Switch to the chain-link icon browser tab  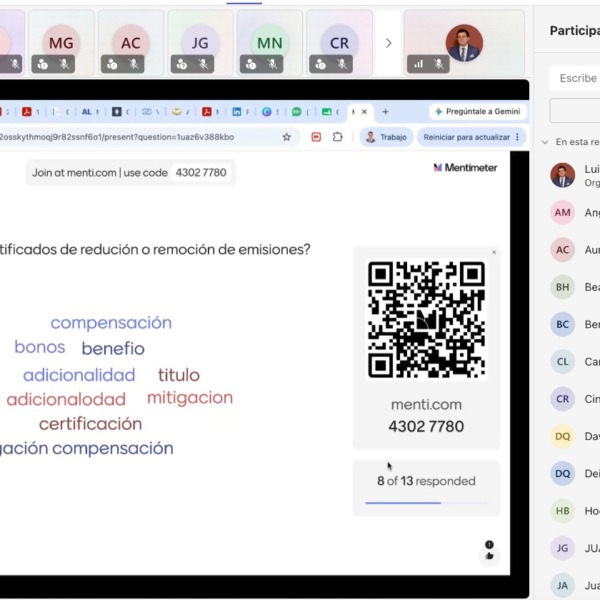147,112
